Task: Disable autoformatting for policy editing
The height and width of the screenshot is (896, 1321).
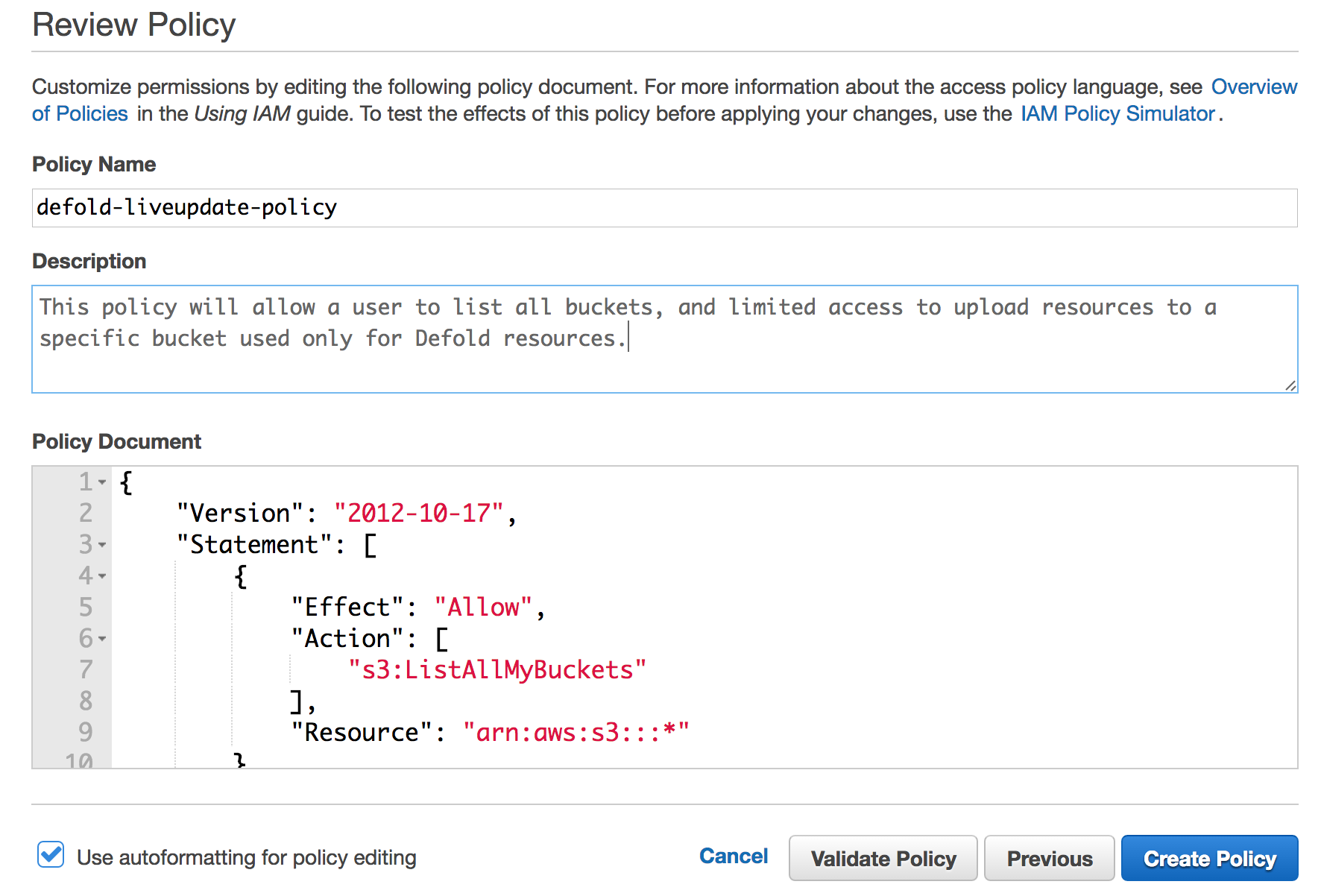Action: point(49,855)
